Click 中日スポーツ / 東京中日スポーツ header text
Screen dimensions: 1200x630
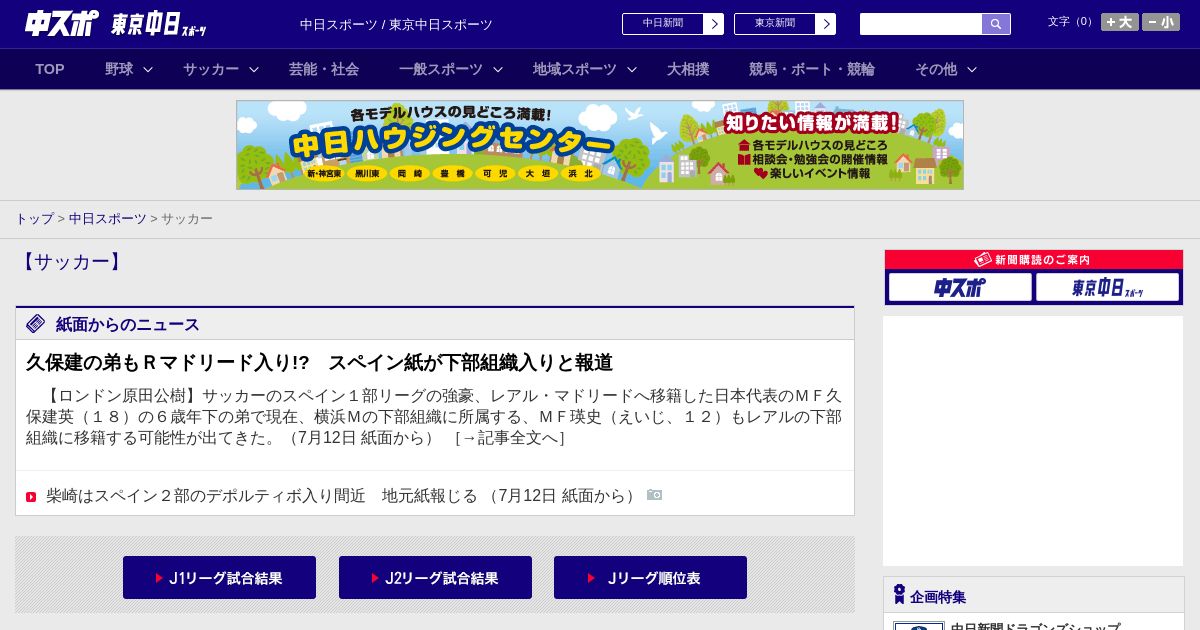(x=396, y=24)
